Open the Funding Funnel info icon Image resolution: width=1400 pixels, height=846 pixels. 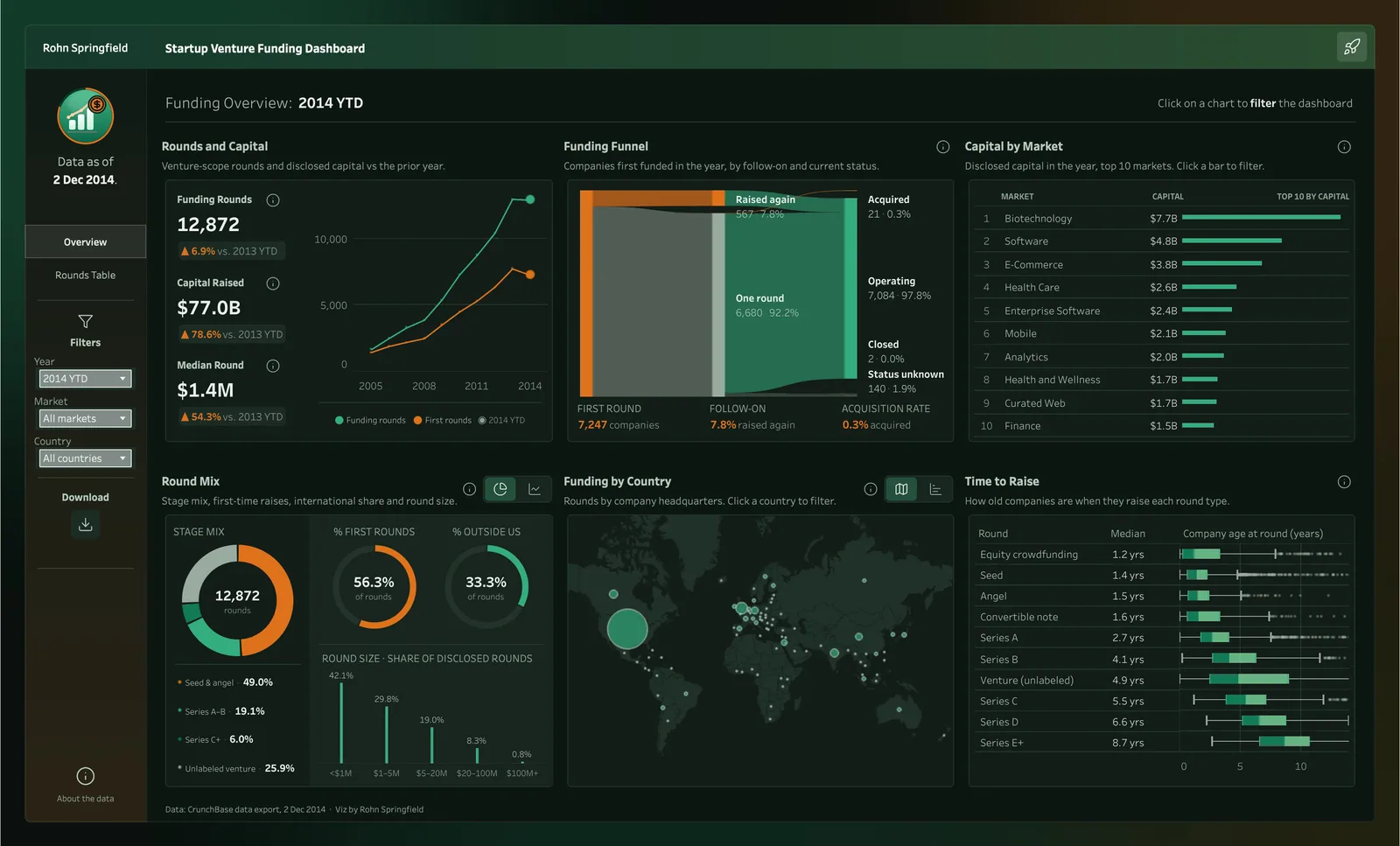pyautogui.click(x=943, y=147)
